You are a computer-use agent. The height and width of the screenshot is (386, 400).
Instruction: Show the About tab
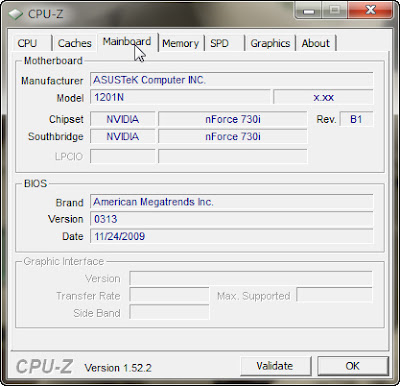(316, 43)
